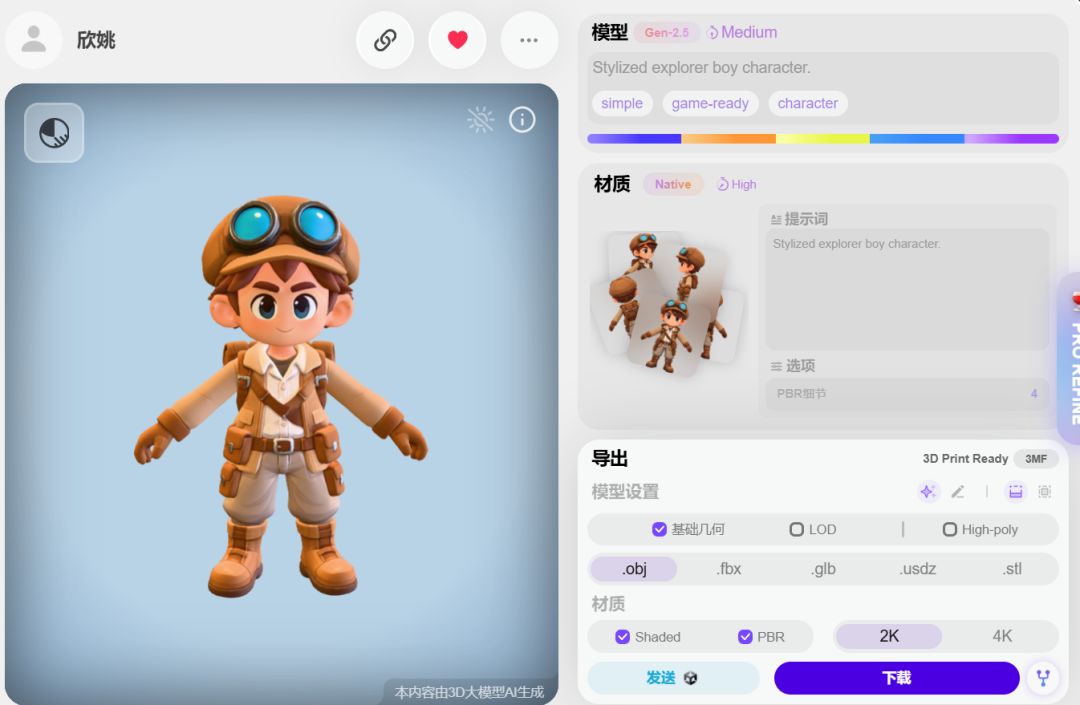This screenshot has width=1080, height=705.
Task: Choose 2K texture resolution
Action: [x=889, y=636]
